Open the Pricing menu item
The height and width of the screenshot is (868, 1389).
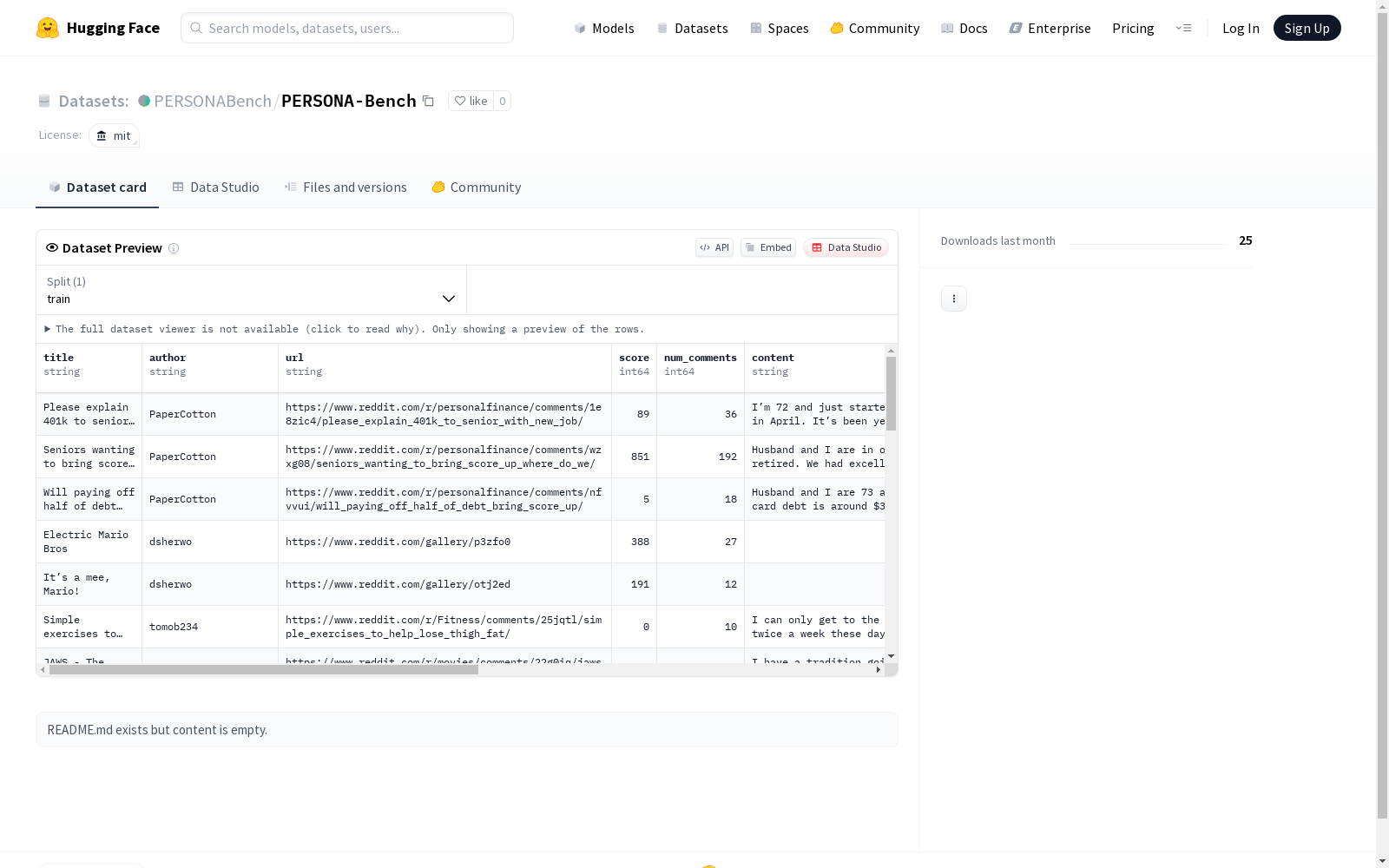tap(1133, 28)
